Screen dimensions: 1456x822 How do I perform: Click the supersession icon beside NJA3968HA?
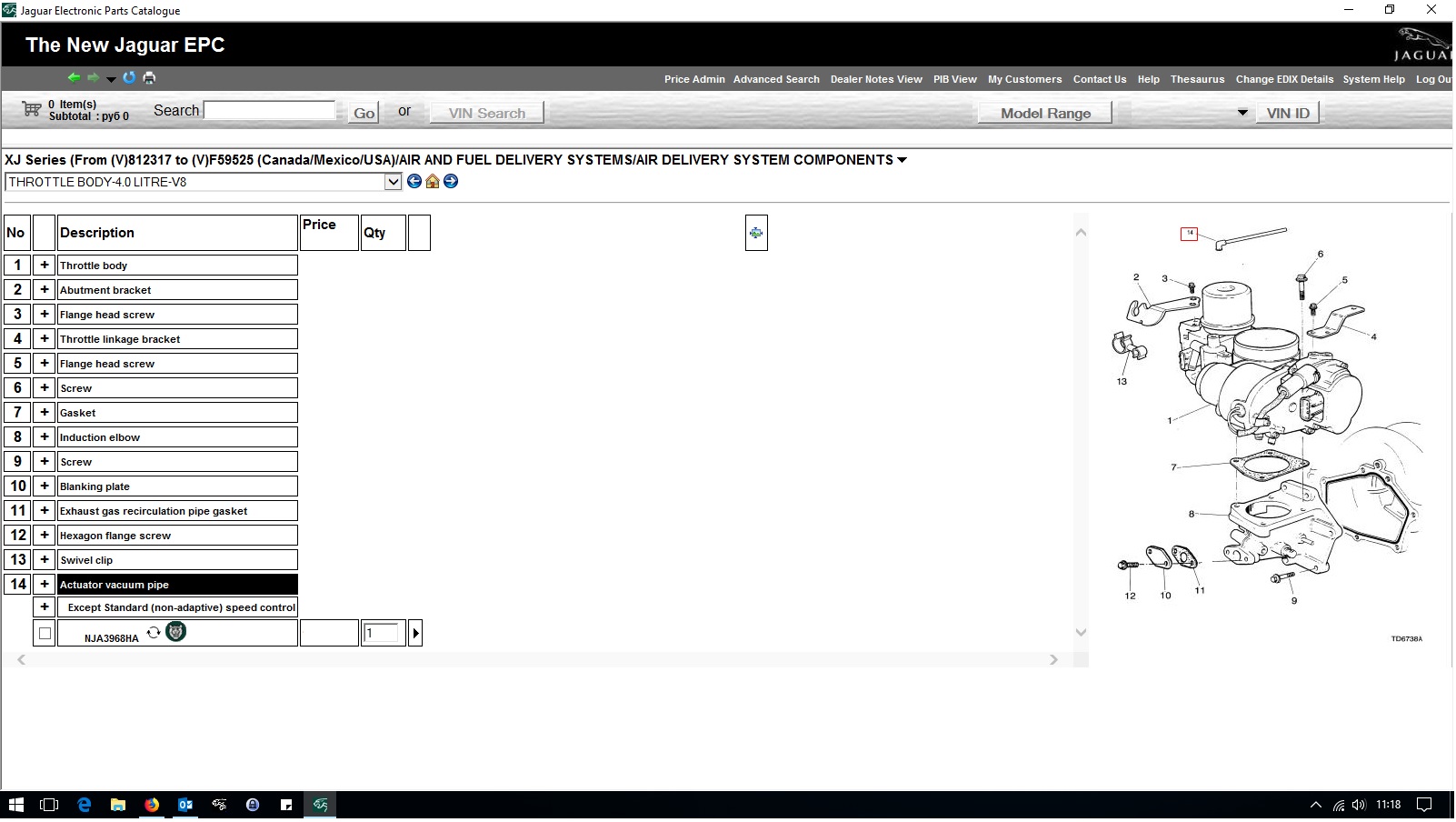pos(154,633)
